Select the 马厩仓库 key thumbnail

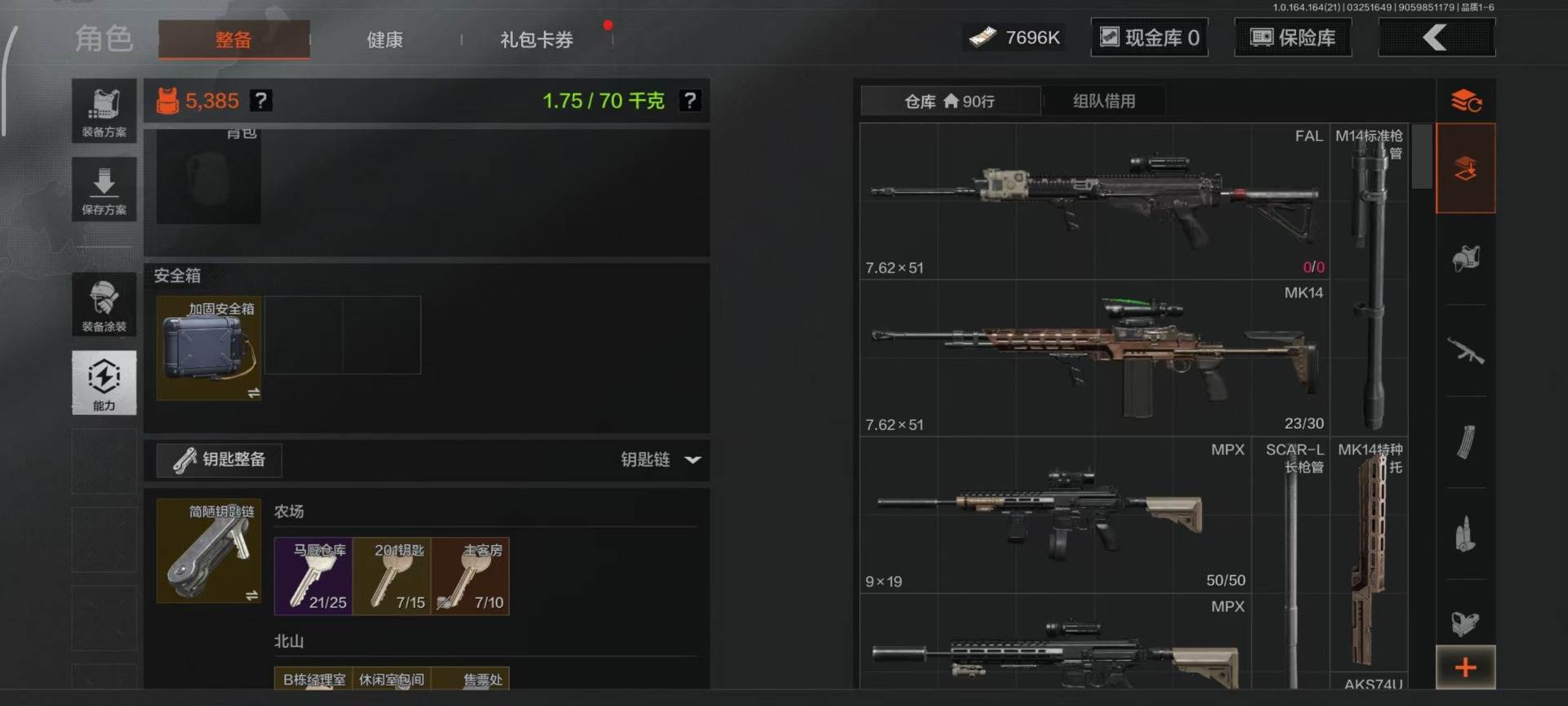coord(314,576)
